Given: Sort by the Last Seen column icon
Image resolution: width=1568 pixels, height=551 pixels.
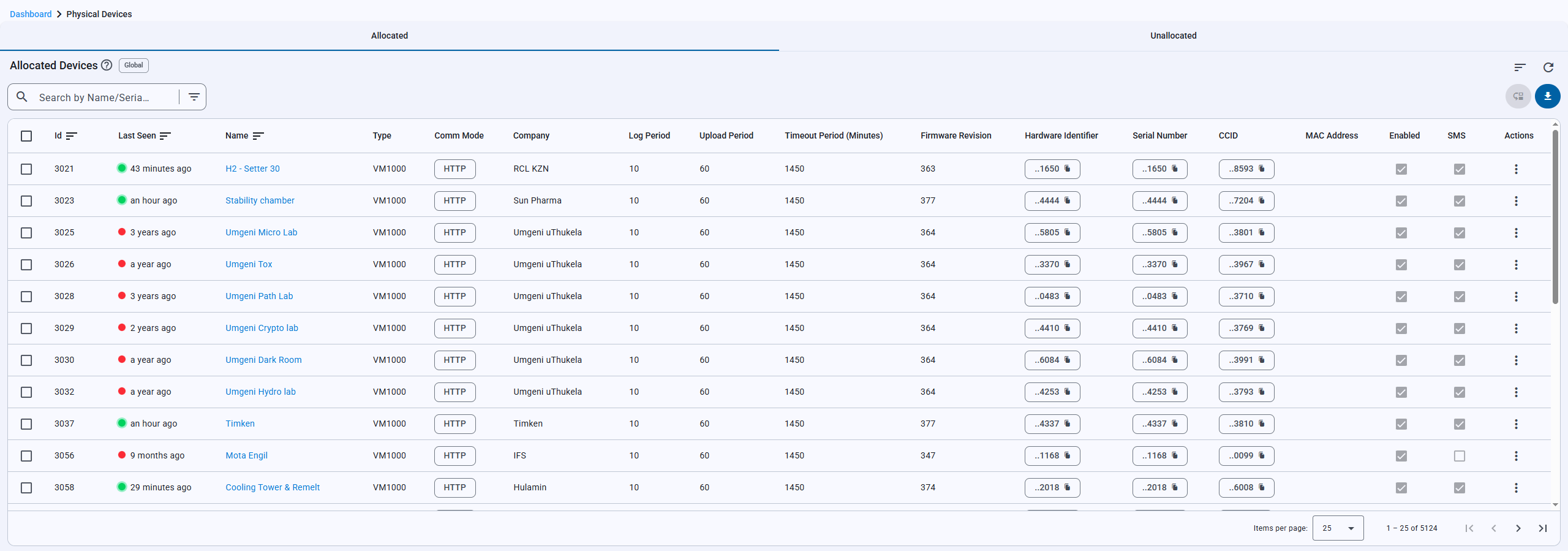Looking at the screenshot, I should tap(165, 136).
